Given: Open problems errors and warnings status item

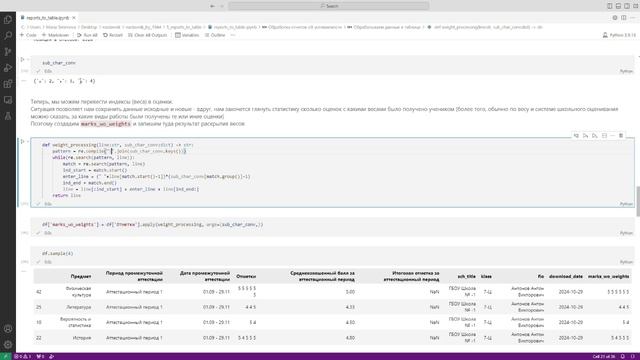Looking at the screenshot, I should pyautogui.click(x=23, y=356).
